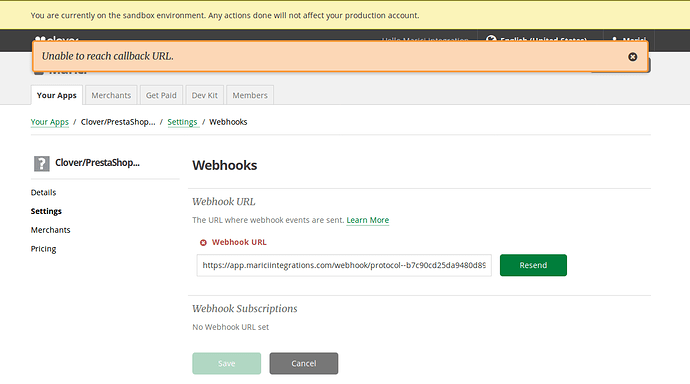This screenshot has height=384, width=690.
Task: Open Pricing in the sidebar
Action: point(44,249)
